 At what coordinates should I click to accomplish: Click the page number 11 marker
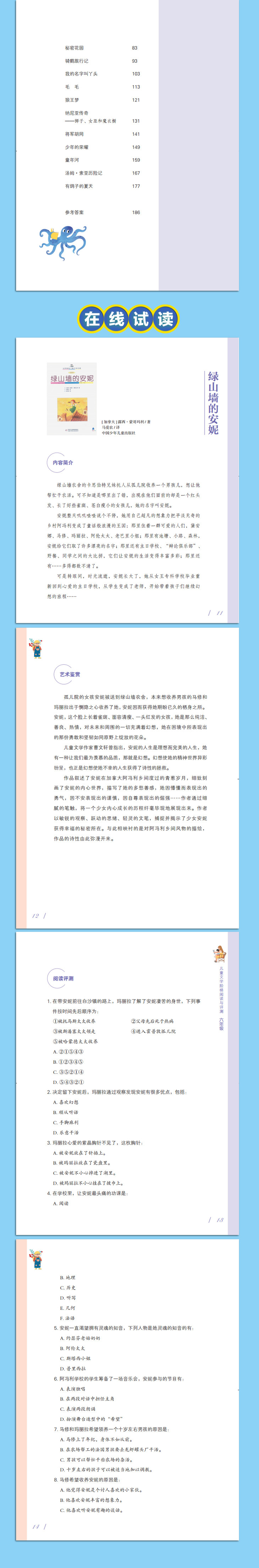point(219,613)
